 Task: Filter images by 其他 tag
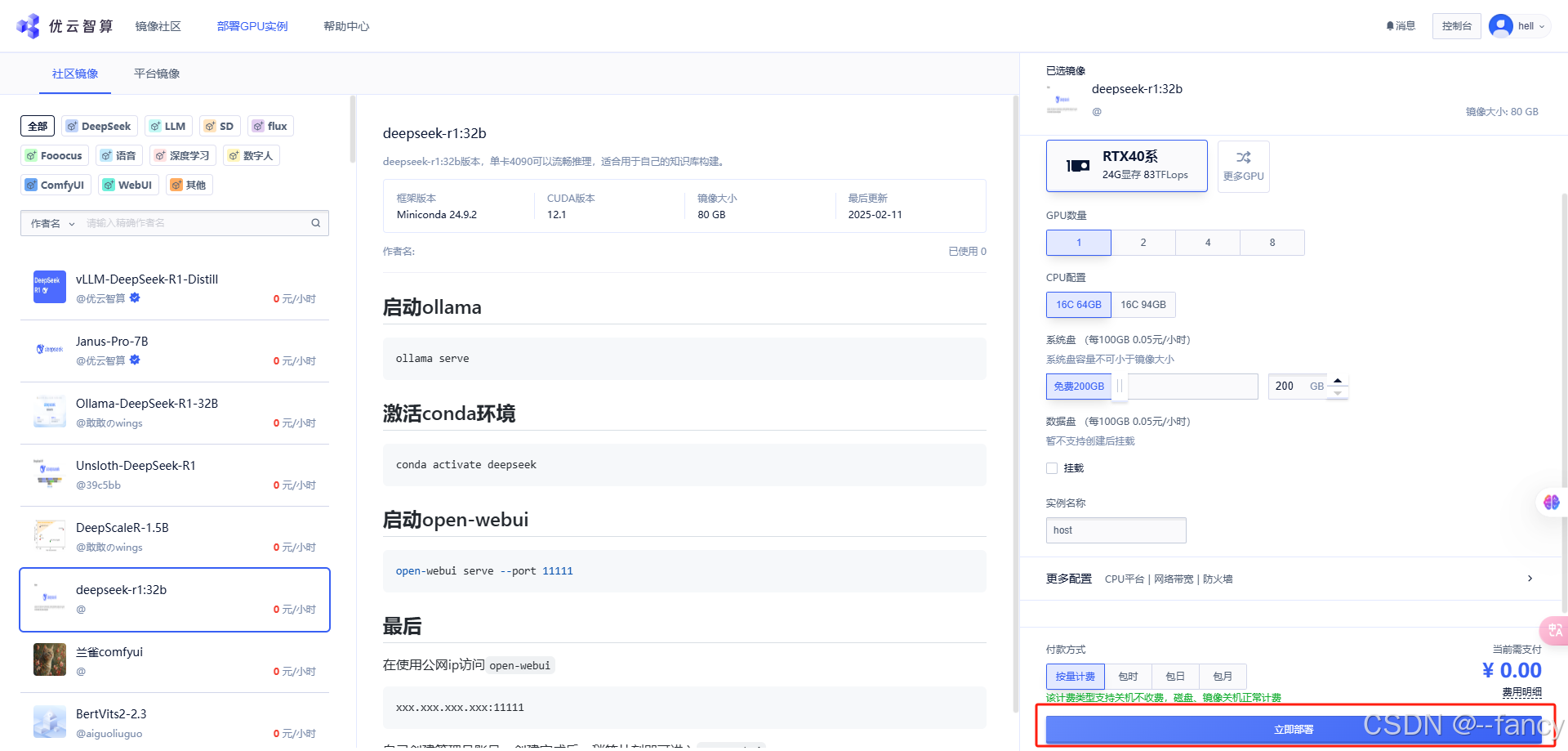click(x=189, y=185)
